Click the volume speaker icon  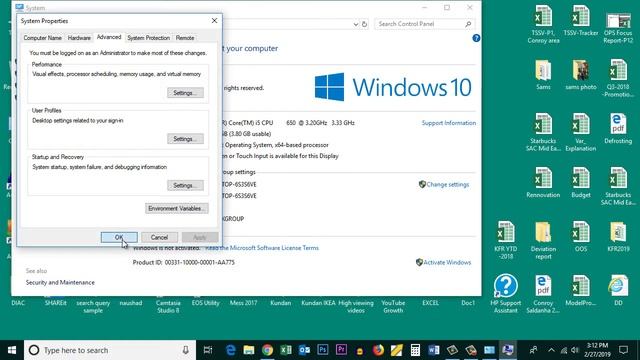tap(575, 350)
